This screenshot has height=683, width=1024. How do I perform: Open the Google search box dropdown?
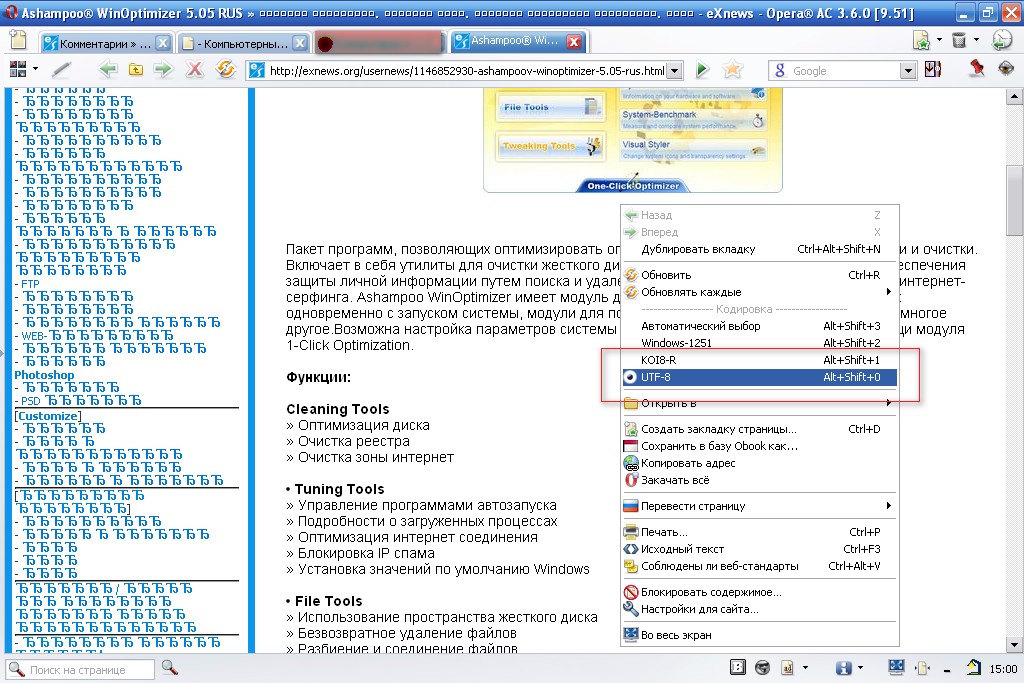pos(908,71)
